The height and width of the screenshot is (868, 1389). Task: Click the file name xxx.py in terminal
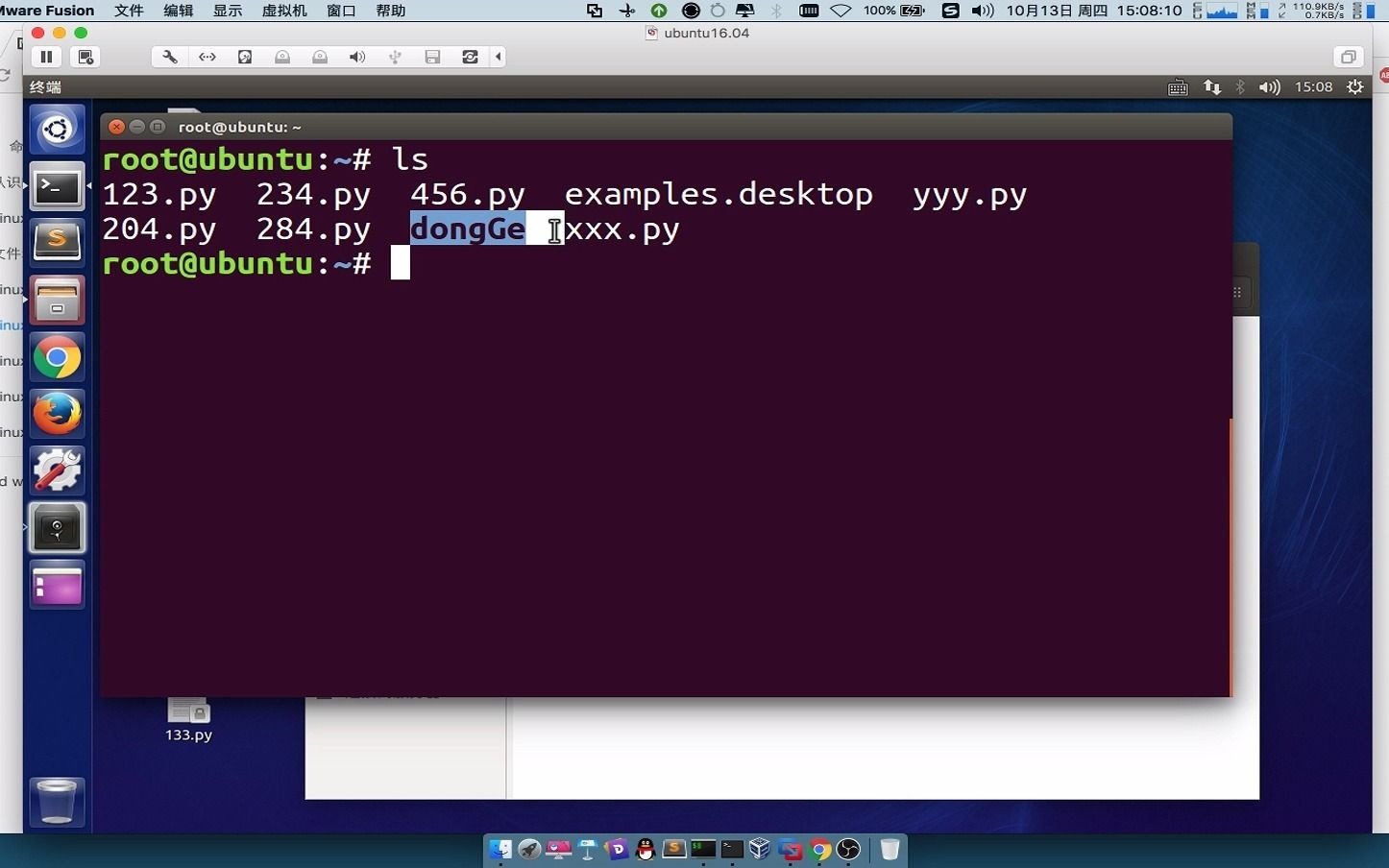tap(622, 230)
